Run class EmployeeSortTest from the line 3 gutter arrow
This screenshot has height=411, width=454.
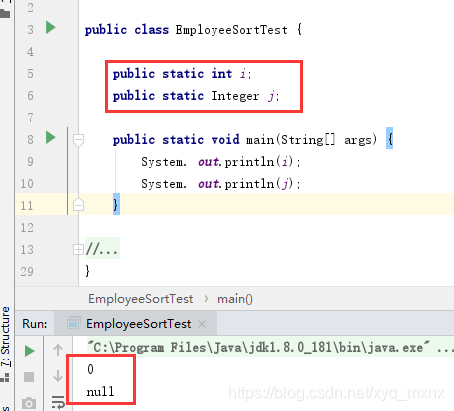click(x=50, y=27)
